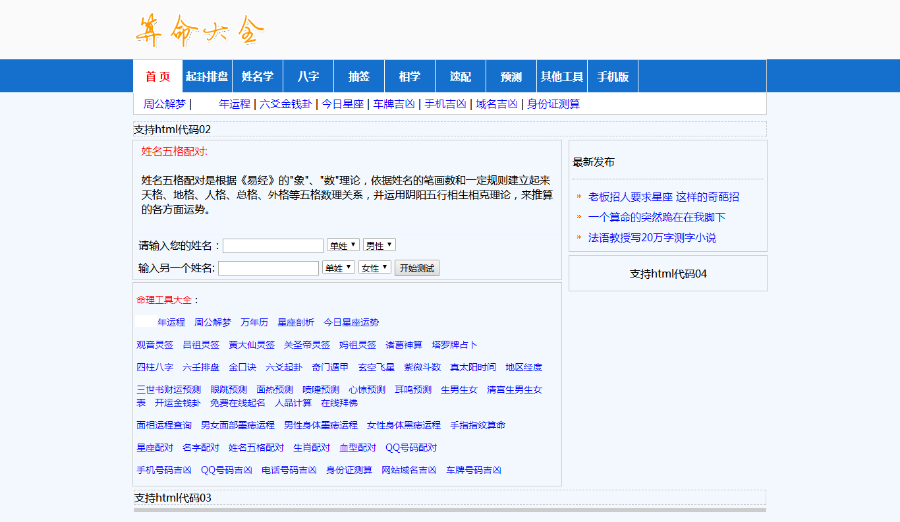Image resolution: width=900 pixels, height=522 pixels.
Task: Expand the 单姓 dropdown in first name row
Action: (x=343, y=245)
